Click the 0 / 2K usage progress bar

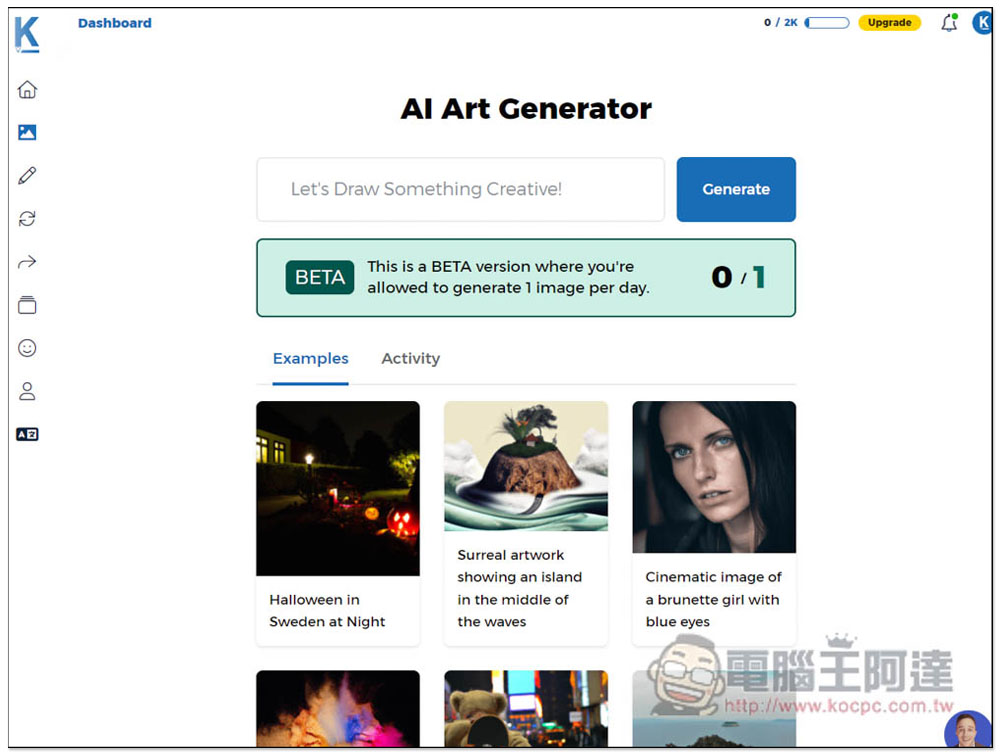(x=827, y=23)
